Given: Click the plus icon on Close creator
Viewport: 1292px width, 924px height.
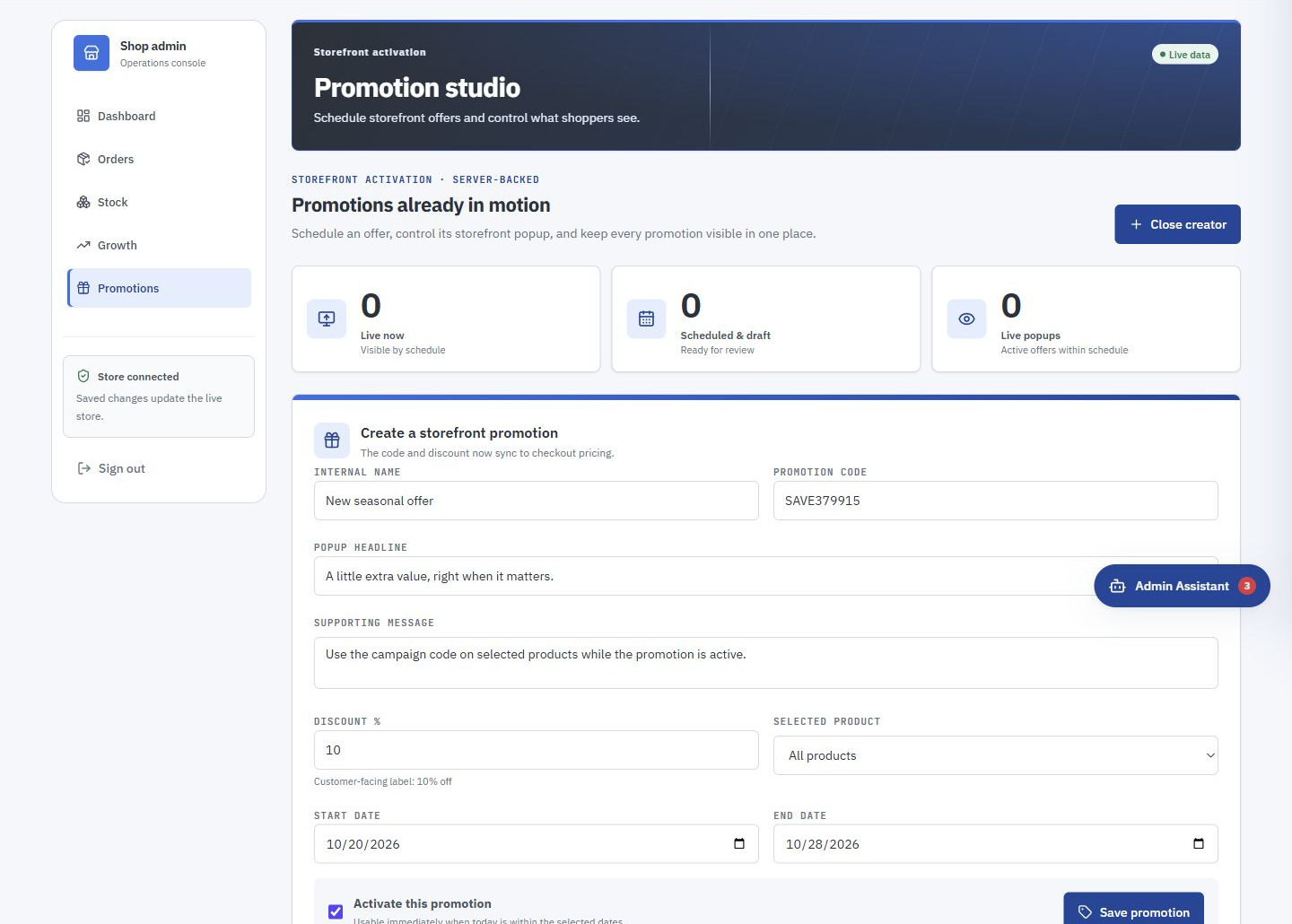Looking at the screenshot, I should [x=1136, y=224].
